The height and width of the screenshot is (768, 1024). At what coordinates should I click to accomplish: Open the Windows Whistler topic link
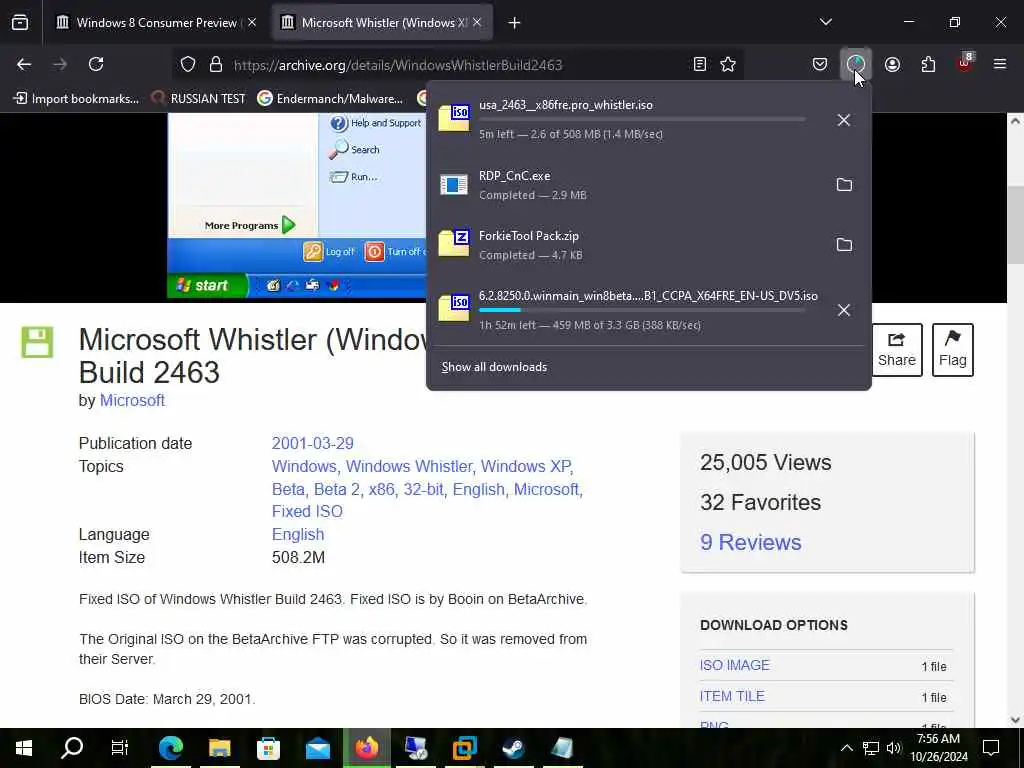tap(409, 466)
